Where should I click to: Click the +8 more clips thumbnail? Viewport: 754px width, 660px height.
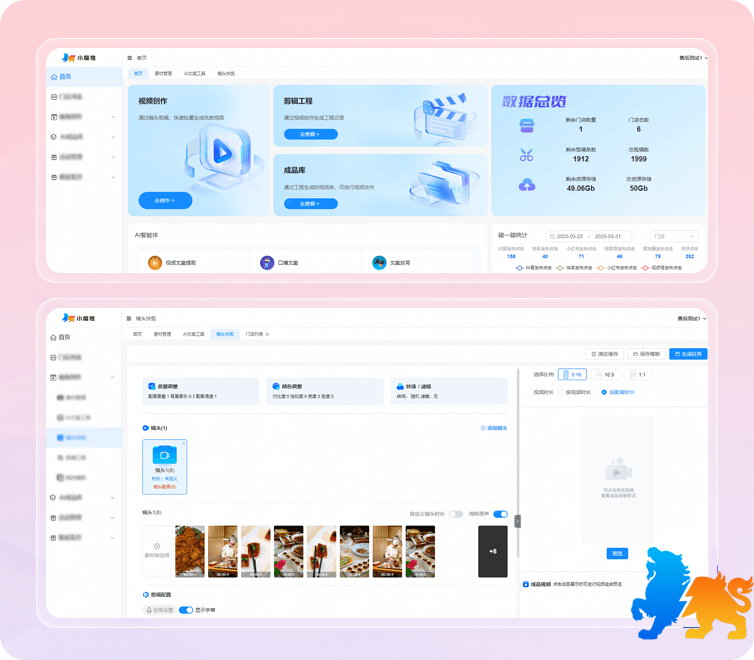[x=492, y=551]
